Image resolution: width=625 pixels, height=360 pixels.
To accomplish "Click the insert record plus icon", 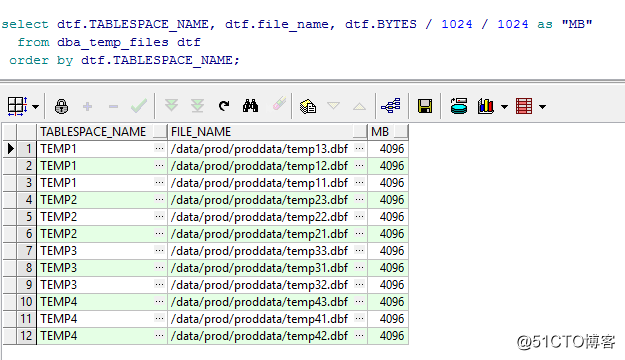I will click(x=88, y=106).
